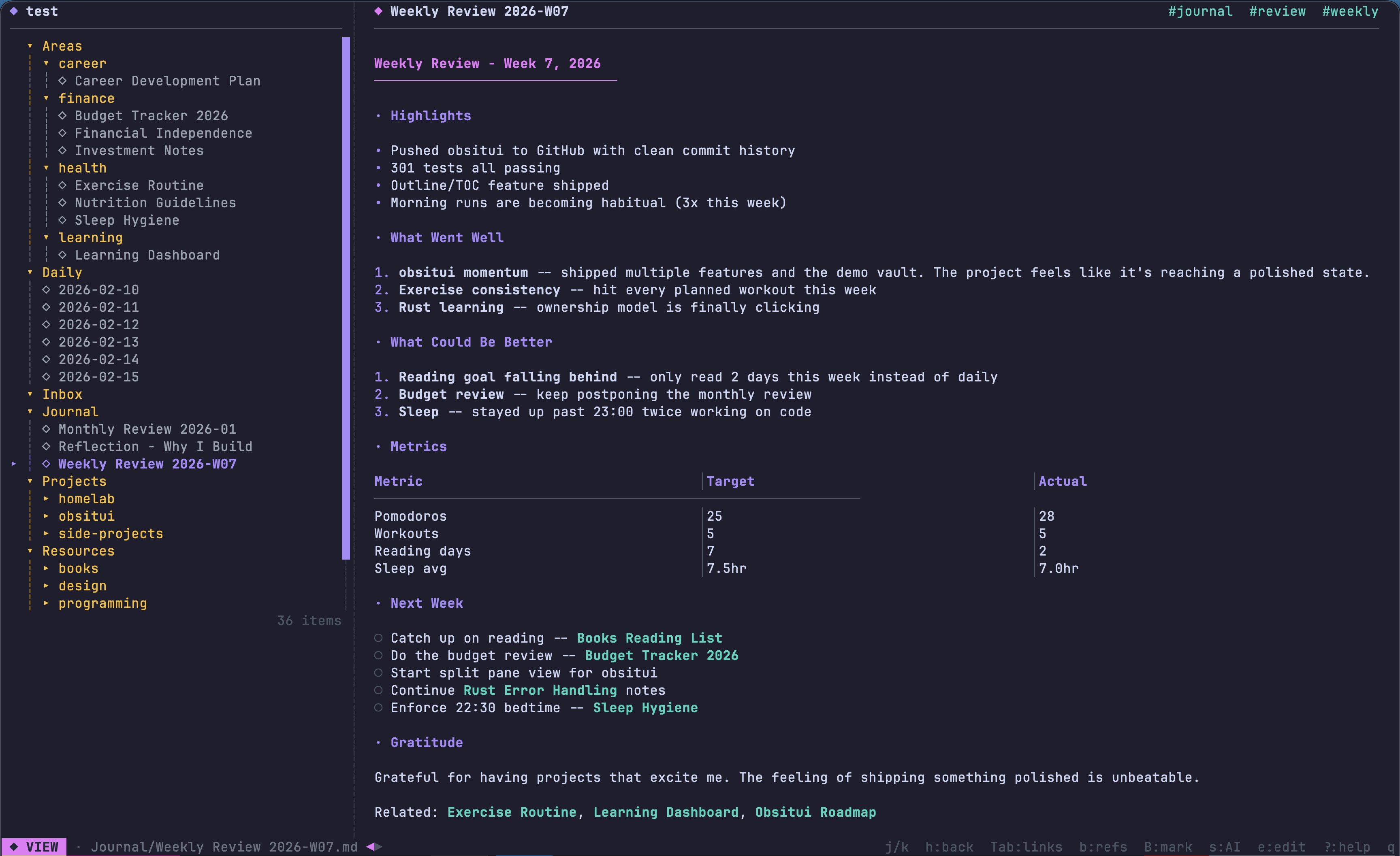Open the Rust Error Handling link
The width and height of the screenshot is (1400, 856).
540,690
